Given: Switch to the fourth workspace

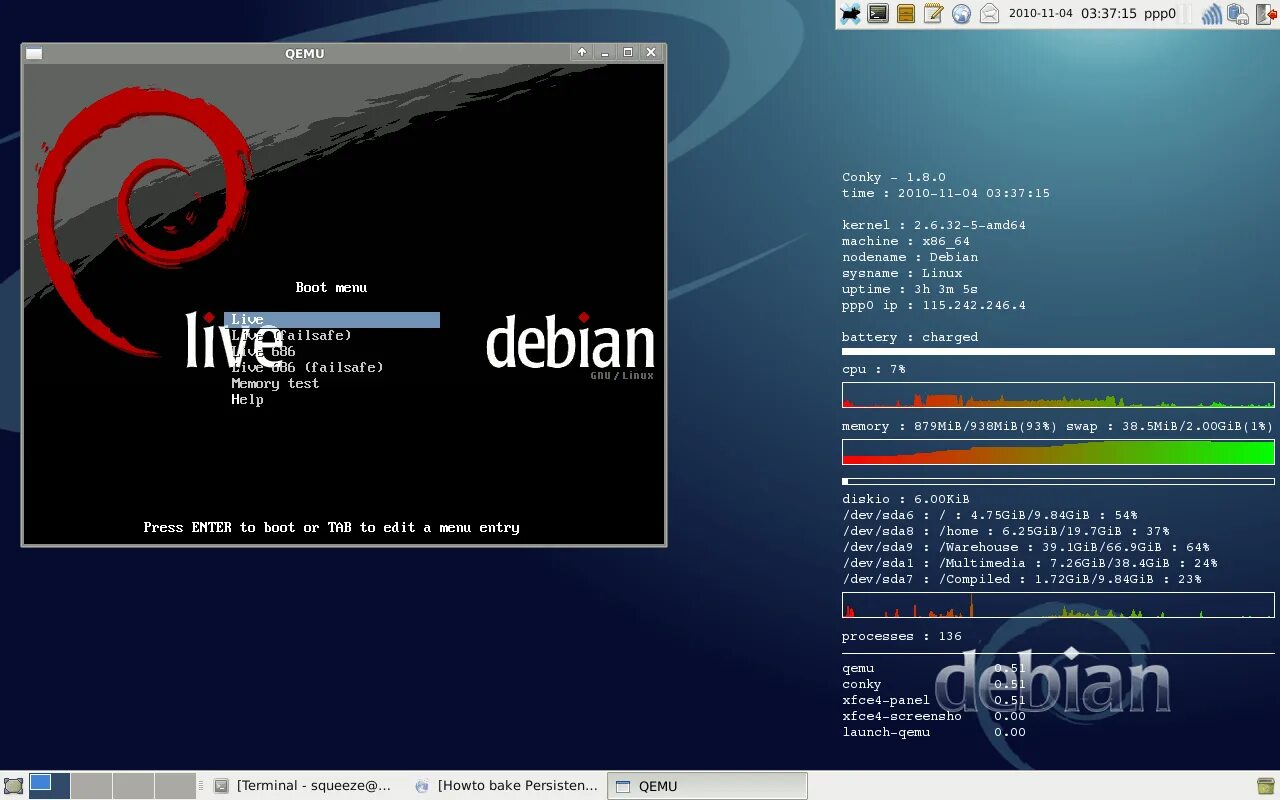Looking at the screenshot, I should (x=175, y=786).
